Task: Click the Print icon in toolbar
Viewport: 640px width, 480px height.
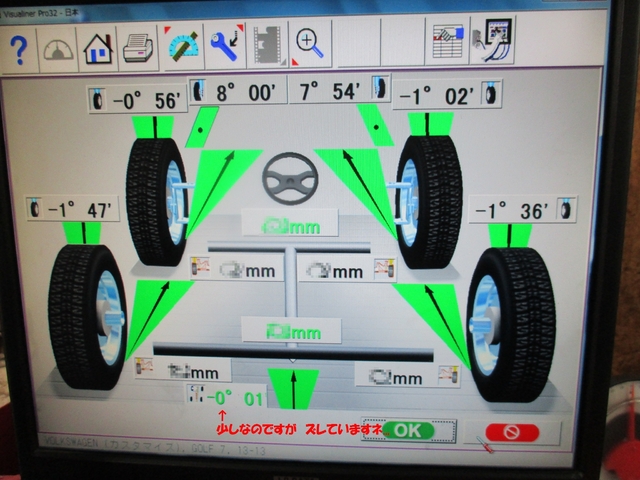Action: pyautogui.click(x=137, y=46)
